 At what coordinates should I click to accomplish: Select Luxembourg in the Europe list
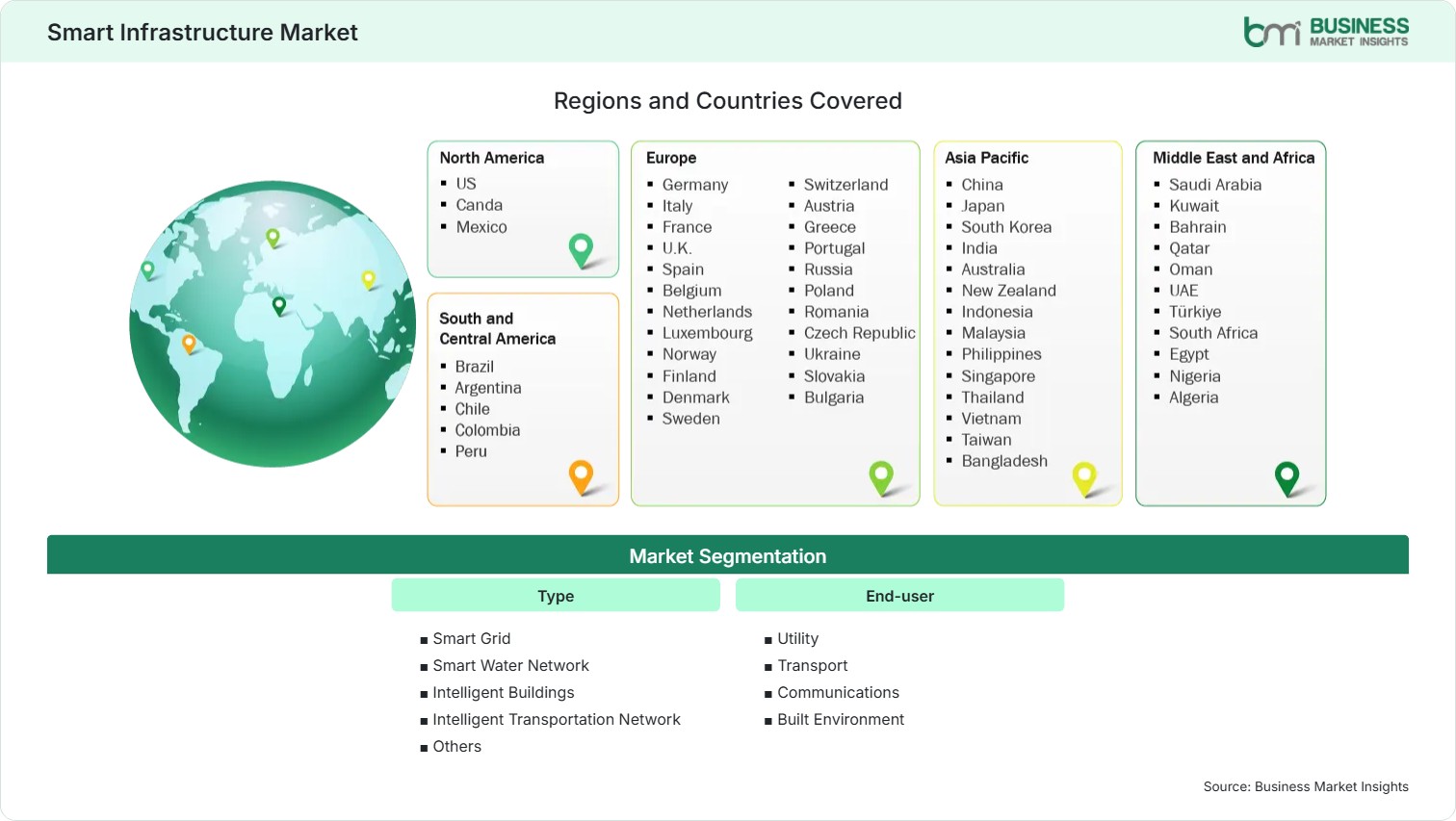point(708,333)
